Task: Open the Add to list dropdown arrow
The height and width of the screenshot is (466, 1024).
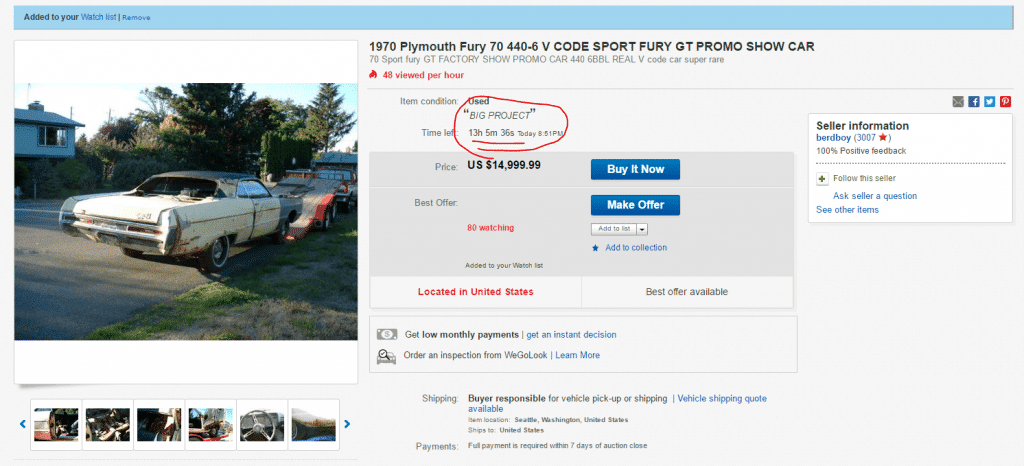Action: tap(642, 229)
